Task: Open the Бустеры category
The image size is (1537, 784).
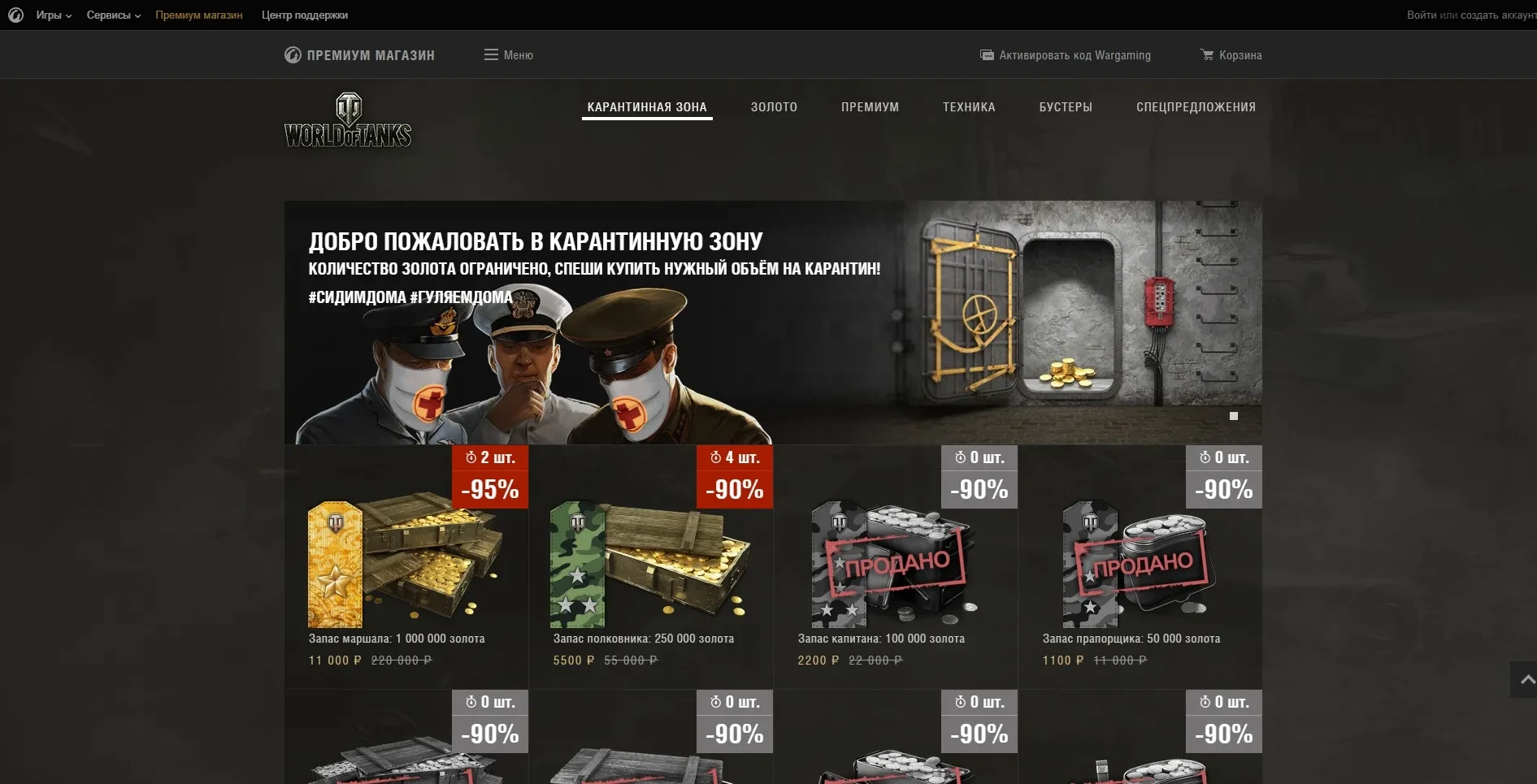Action: pyautogui.click(x=1066, y=106)
